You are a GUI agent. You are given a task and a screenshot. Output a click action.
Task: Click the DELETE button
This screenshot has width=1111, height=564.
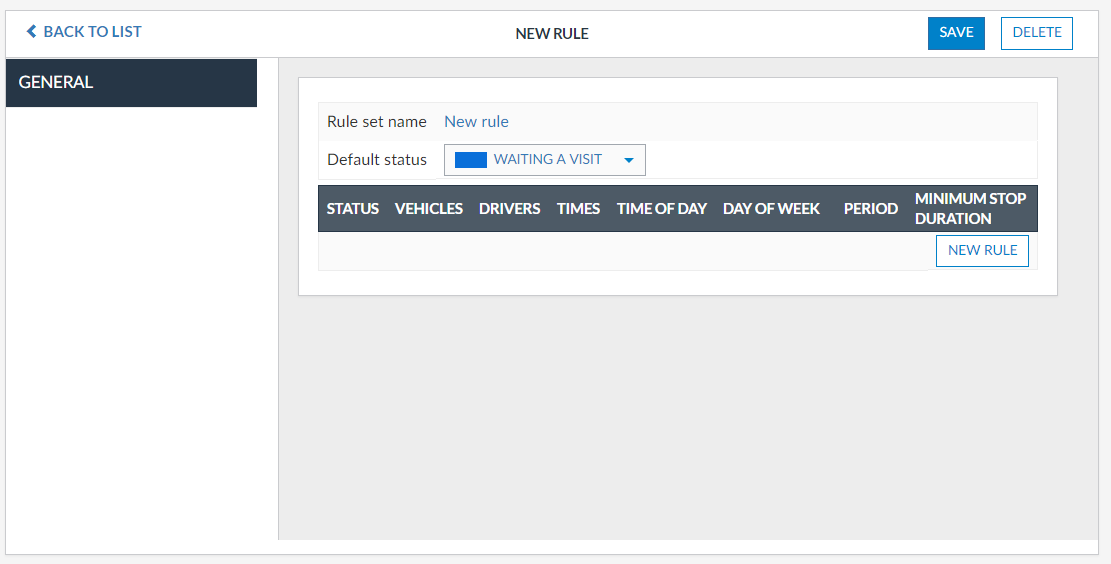pyautogui.click(x=1036, y=33)
